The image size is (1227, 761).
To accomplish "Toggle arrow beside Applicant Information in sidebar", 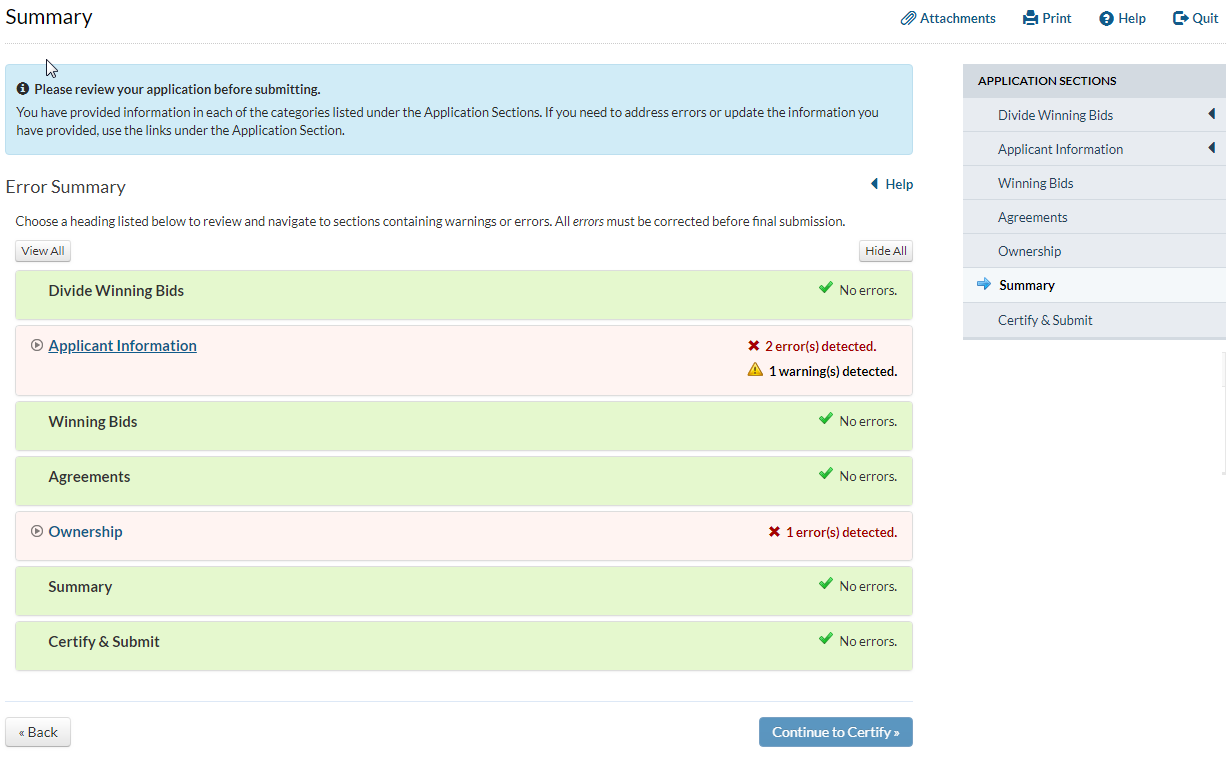I will 1212,148.
